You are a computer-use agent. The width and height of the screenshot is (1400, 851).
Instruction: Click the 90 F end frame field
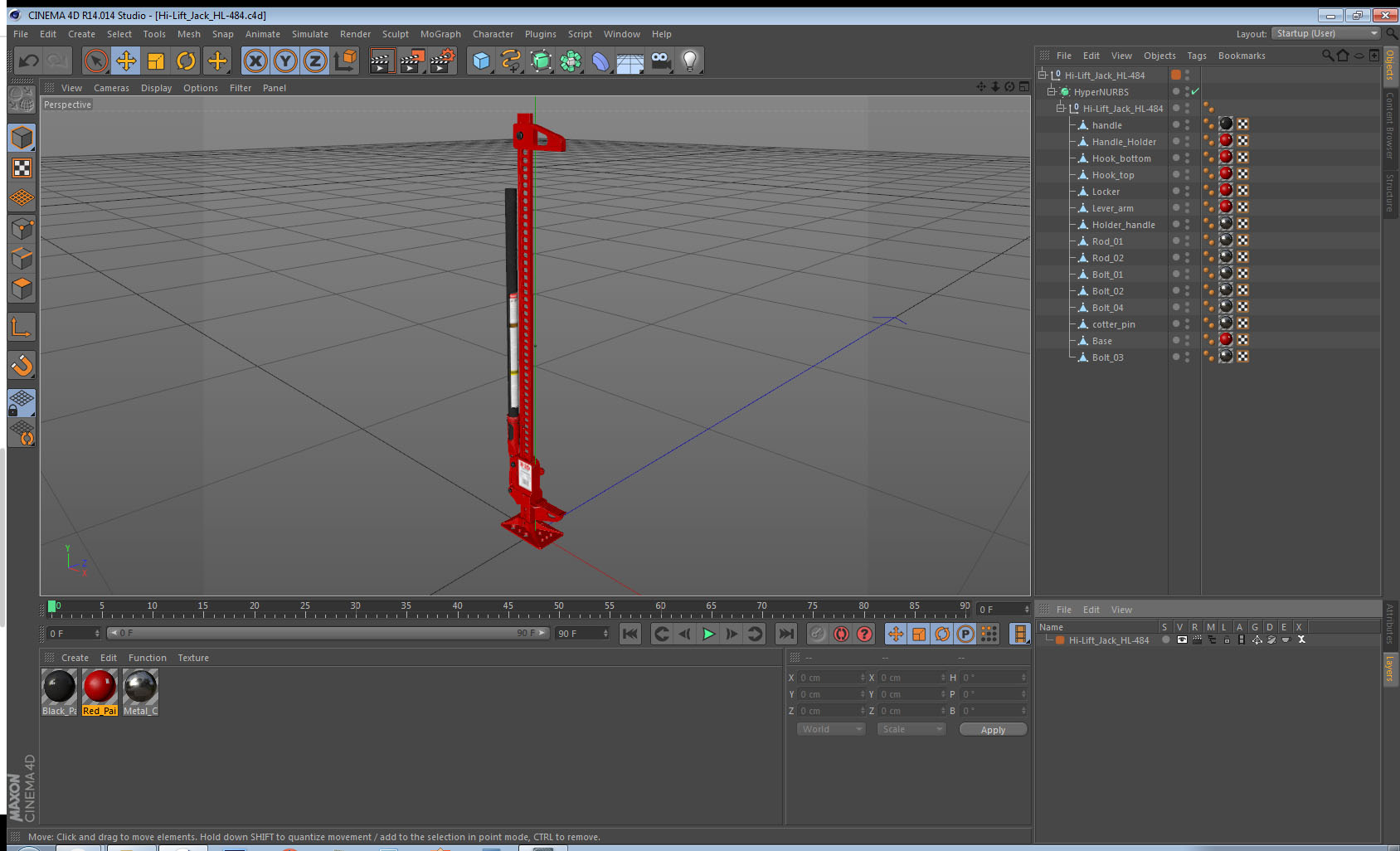[x=583, y=634]
